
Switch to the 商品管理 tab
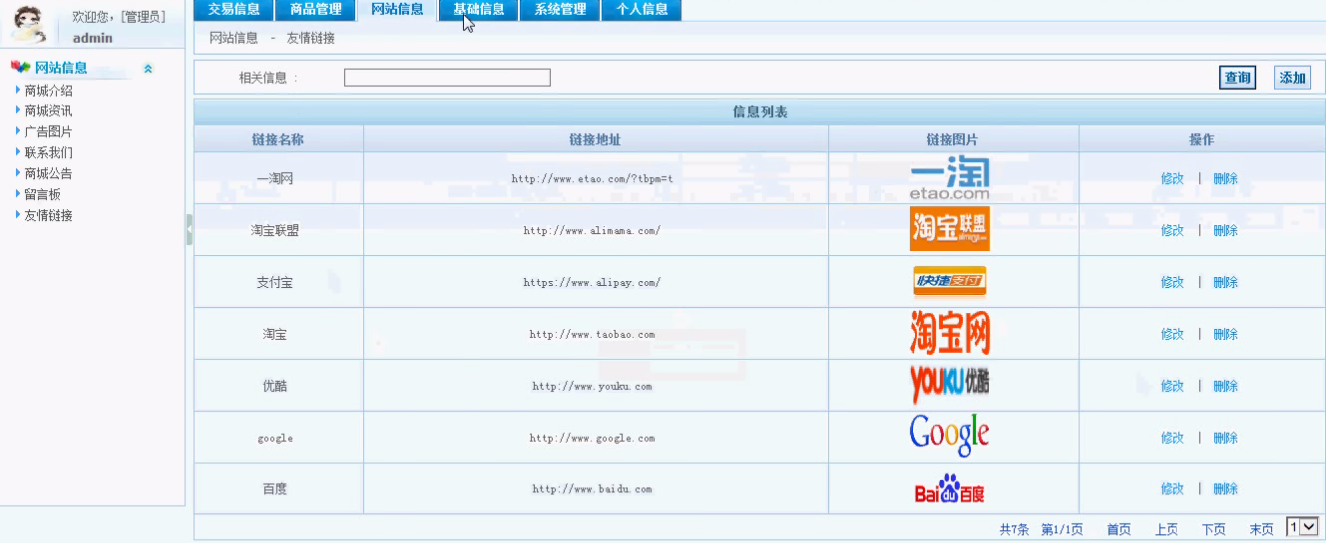(315, 10)
